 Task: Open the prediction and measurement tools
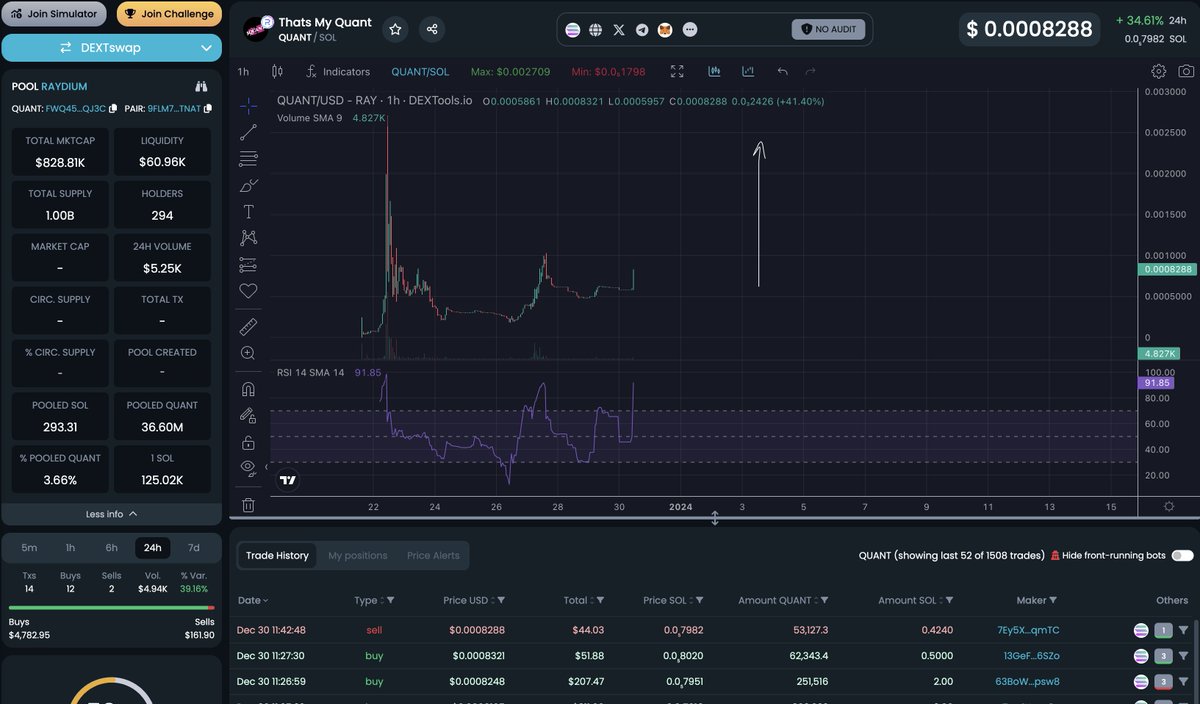pos(248,264)
